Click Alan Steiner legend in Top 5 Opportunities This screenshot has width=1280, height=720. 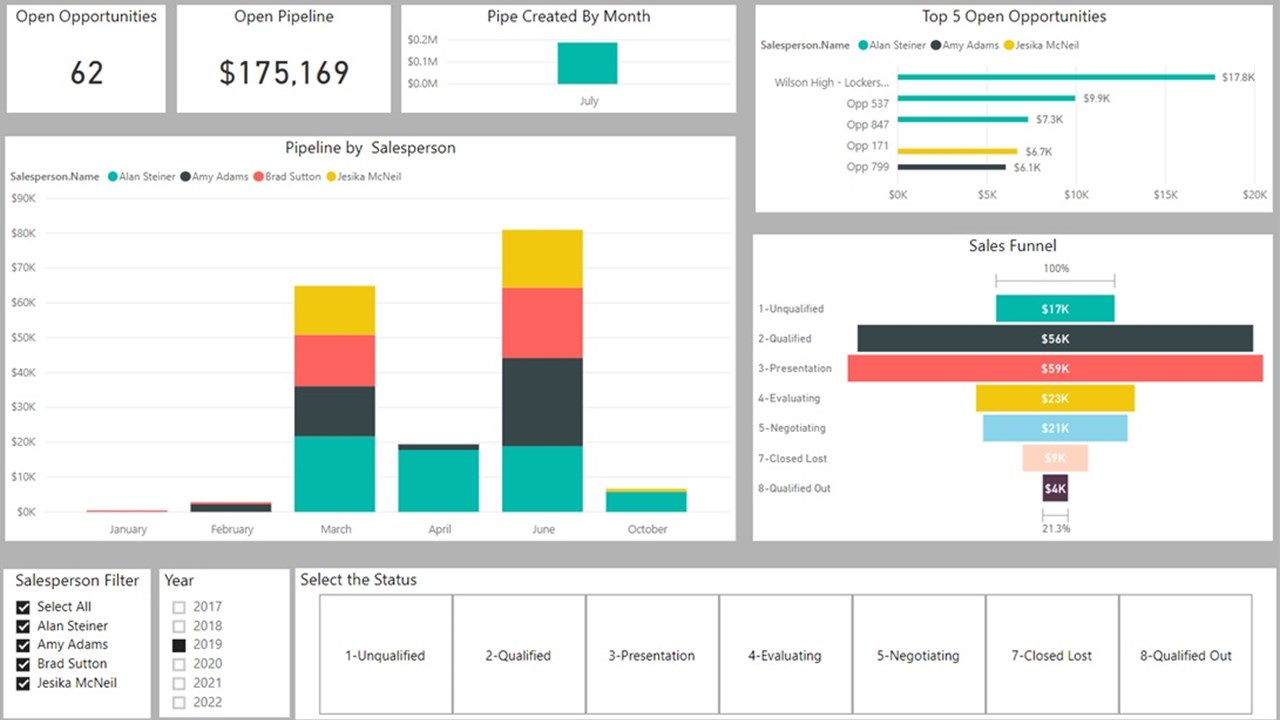click(x=891, y=45)
